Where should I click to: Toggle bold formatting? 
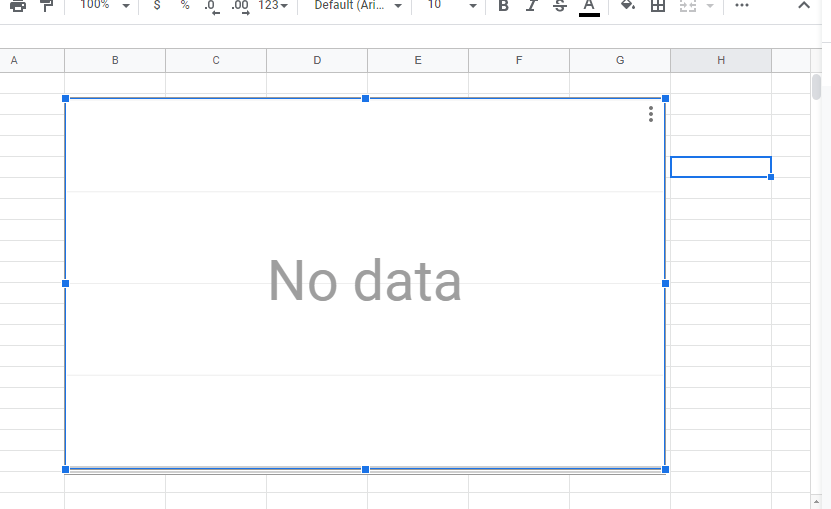503,5
